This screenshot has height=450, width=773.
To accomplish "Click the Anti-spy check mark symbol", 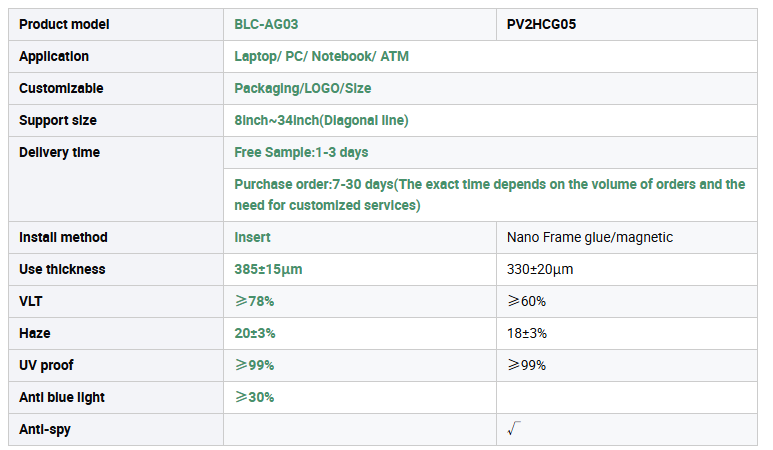I will pyautogui.click(x=514, y=429).
